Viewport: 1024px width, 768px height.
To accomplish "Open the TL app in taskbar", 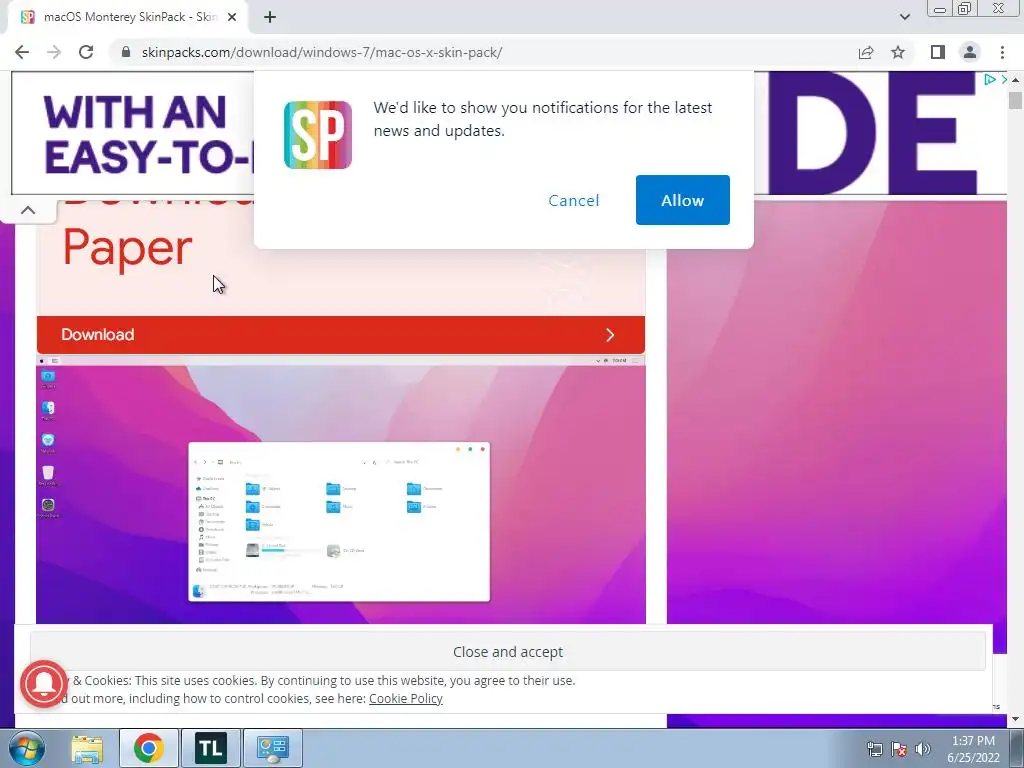I will click(x=210, y=748).
